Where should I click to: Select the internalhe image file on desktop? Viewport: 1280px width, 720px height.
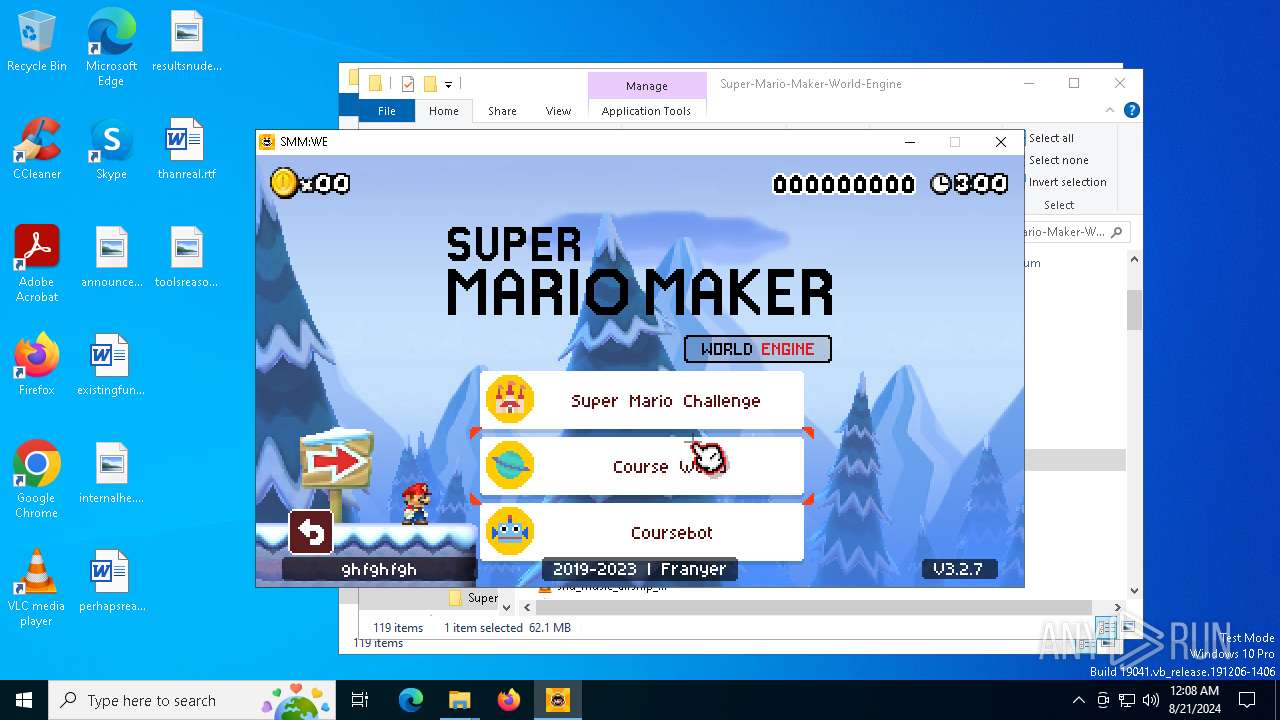111,473
